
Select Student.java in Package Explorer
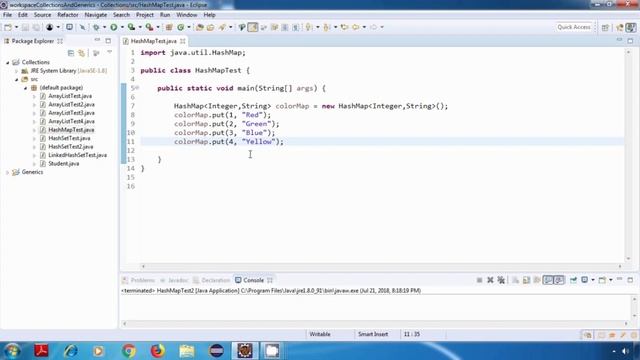pyautogui.click(x=63, y=164)
